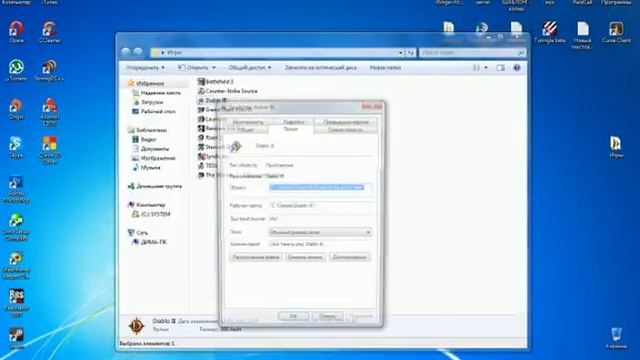Click the Explorer search box
The height and width of the screenshot is (360, 640).
(472, 53)
